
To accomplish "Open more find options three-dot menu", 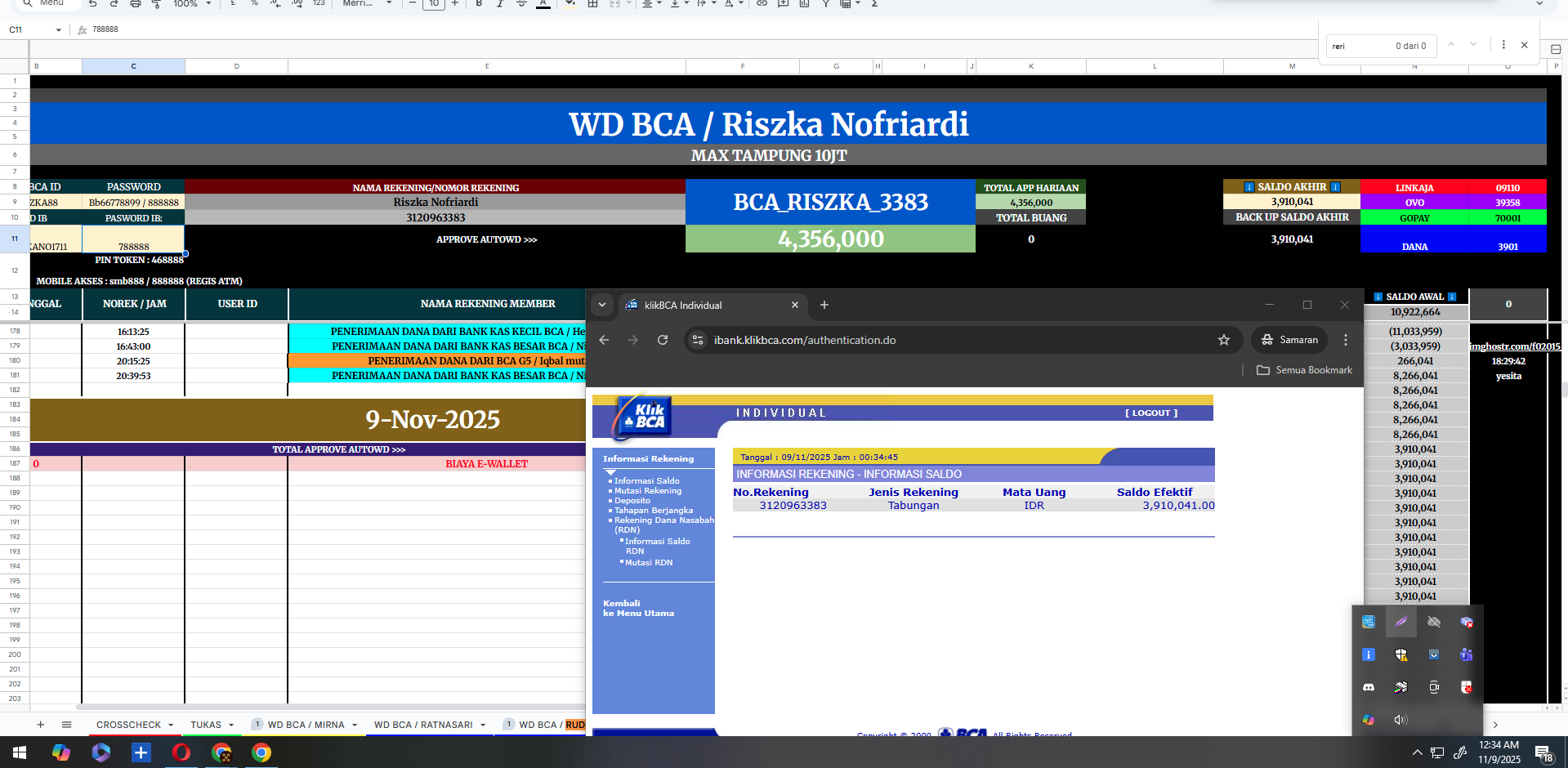I will pos(1503,45).
